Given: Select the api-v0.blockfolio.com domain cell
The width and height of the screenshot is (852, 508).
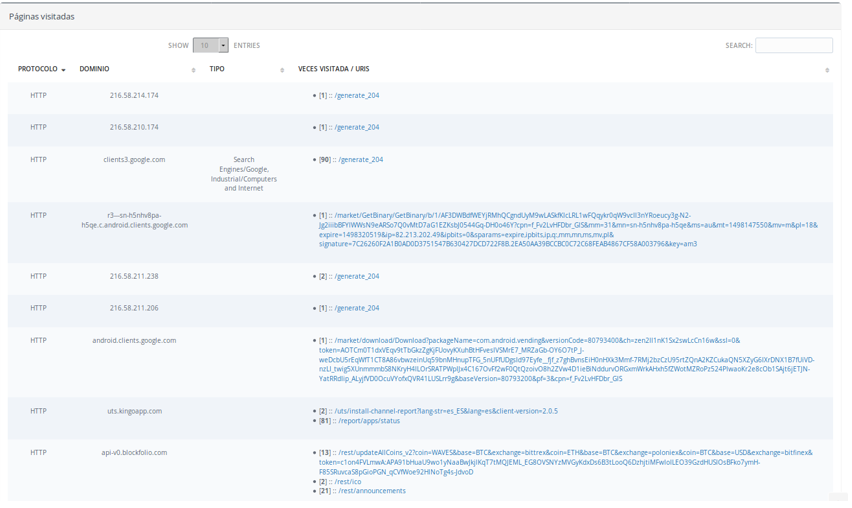Looking at the screenshot, I should 134,453.
